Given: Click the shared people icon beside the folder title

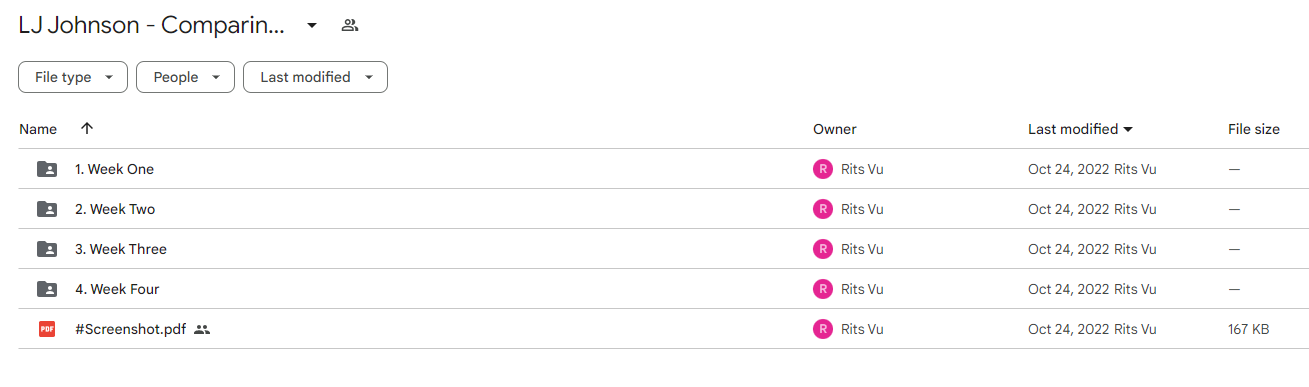Looking at the screenshot, I should click(349, 25).
